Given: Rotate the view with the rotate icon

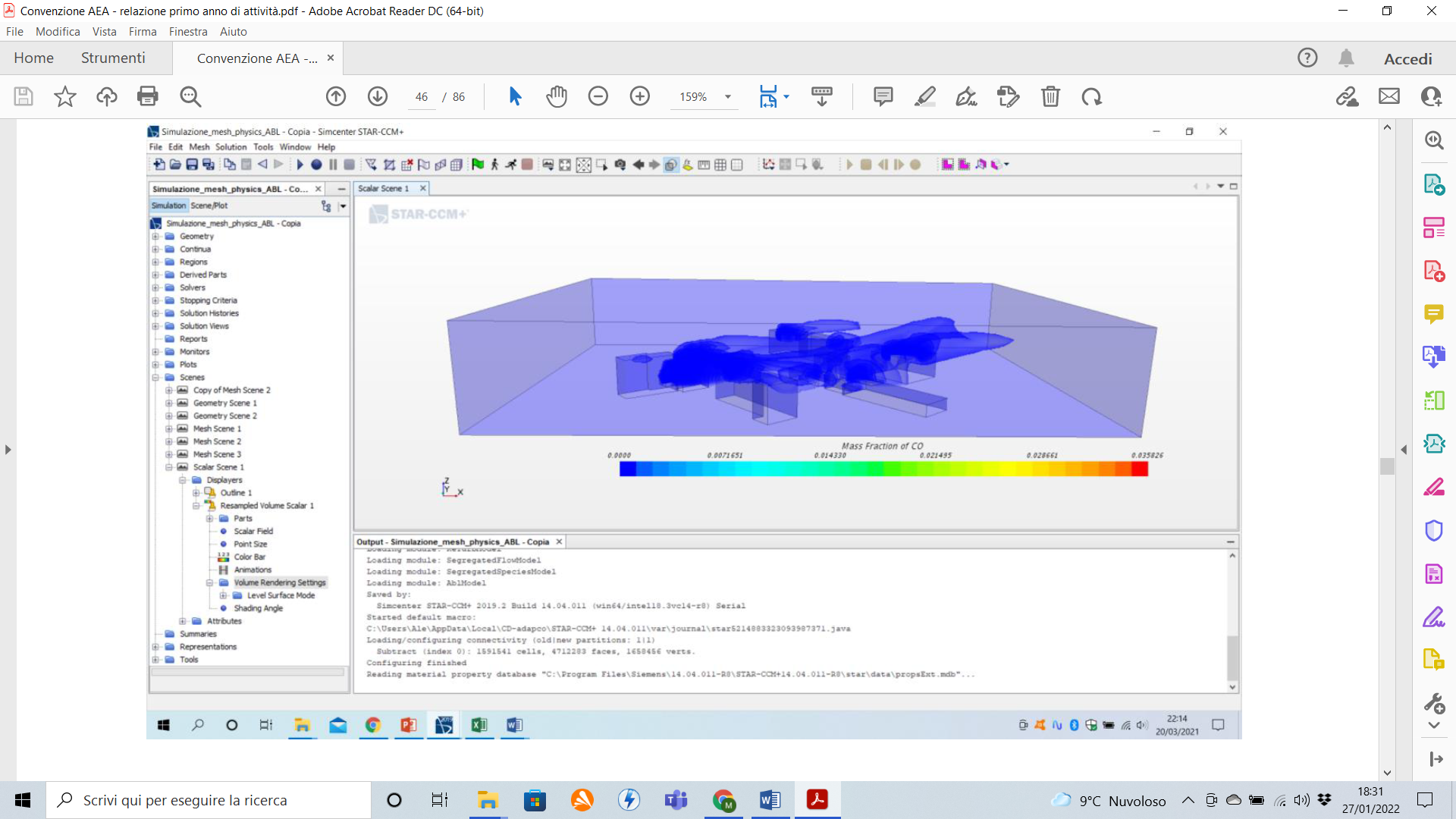Looking at the screenshot, I should pyautogui.click(x=1092, y=96).
